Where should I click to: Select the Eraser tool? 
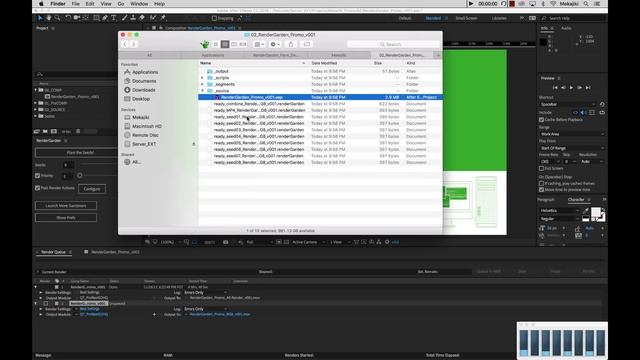coord(142,18)
